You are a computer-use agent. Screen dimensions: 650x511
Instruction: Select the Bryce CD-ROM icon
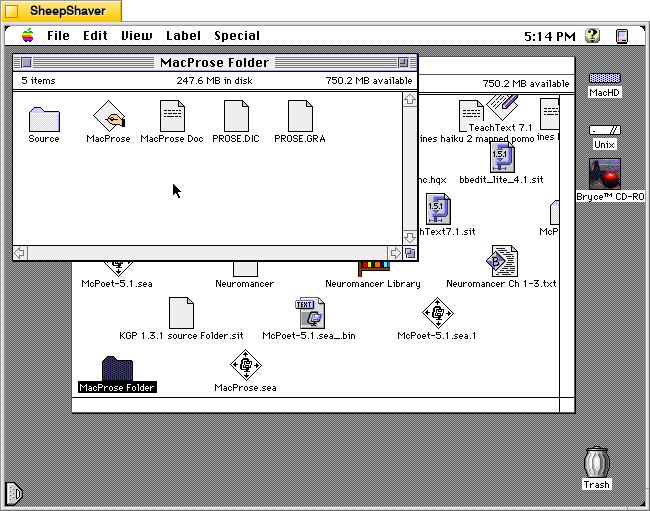(605, 174)
